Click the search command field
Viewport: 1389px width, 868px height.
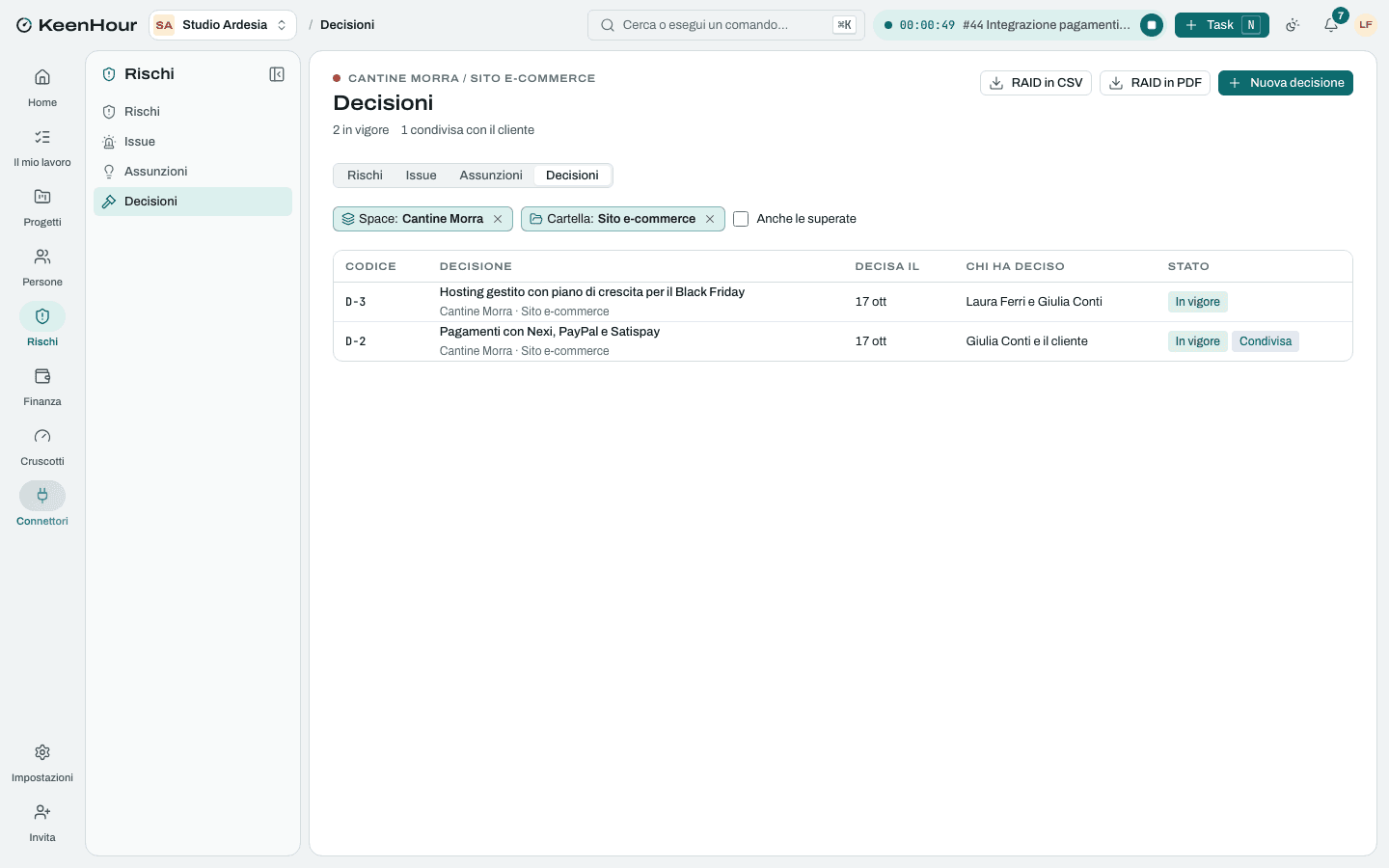point(726,25)
